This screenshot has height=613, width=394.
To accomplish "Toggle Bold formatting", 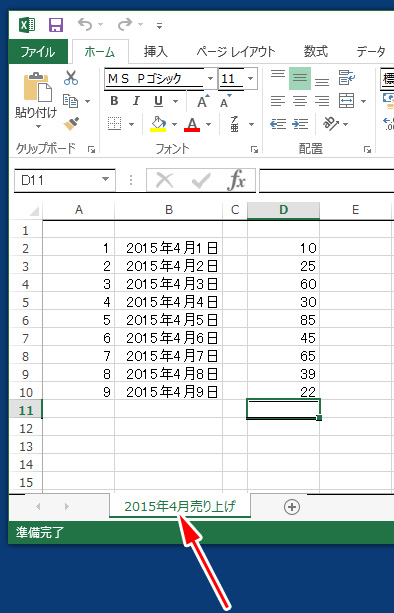I will (x=114, y=101).
